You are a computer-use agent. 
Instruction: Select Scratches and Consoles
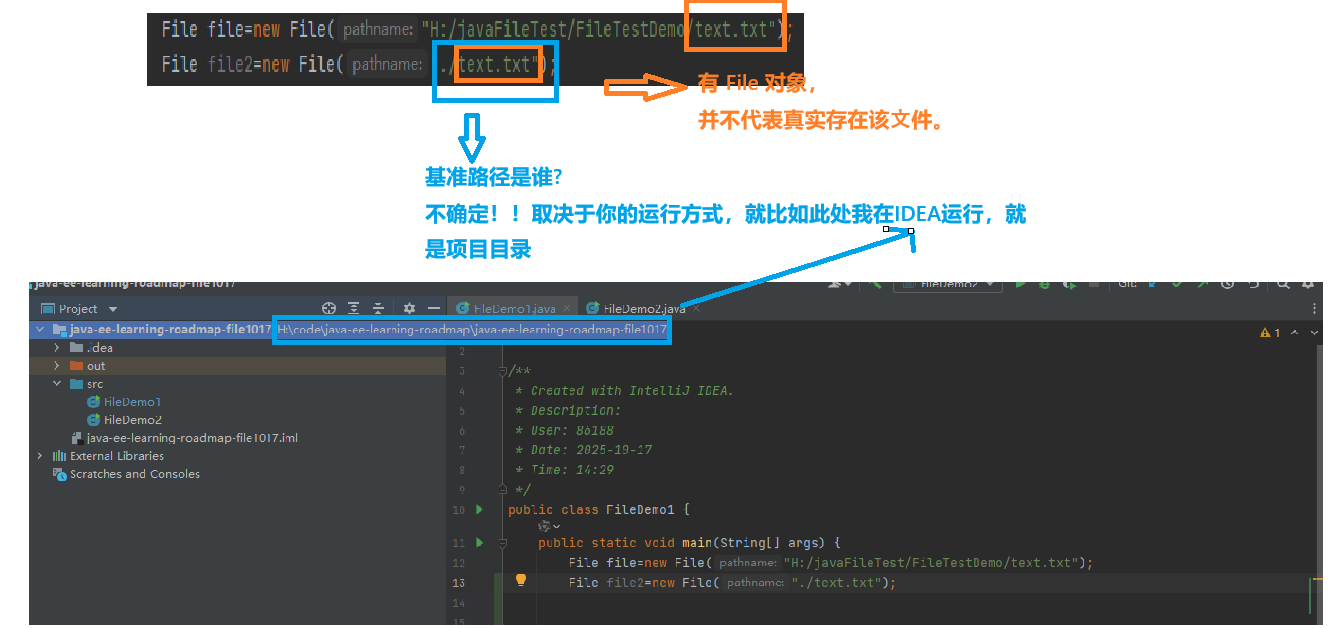pos(134,474)
